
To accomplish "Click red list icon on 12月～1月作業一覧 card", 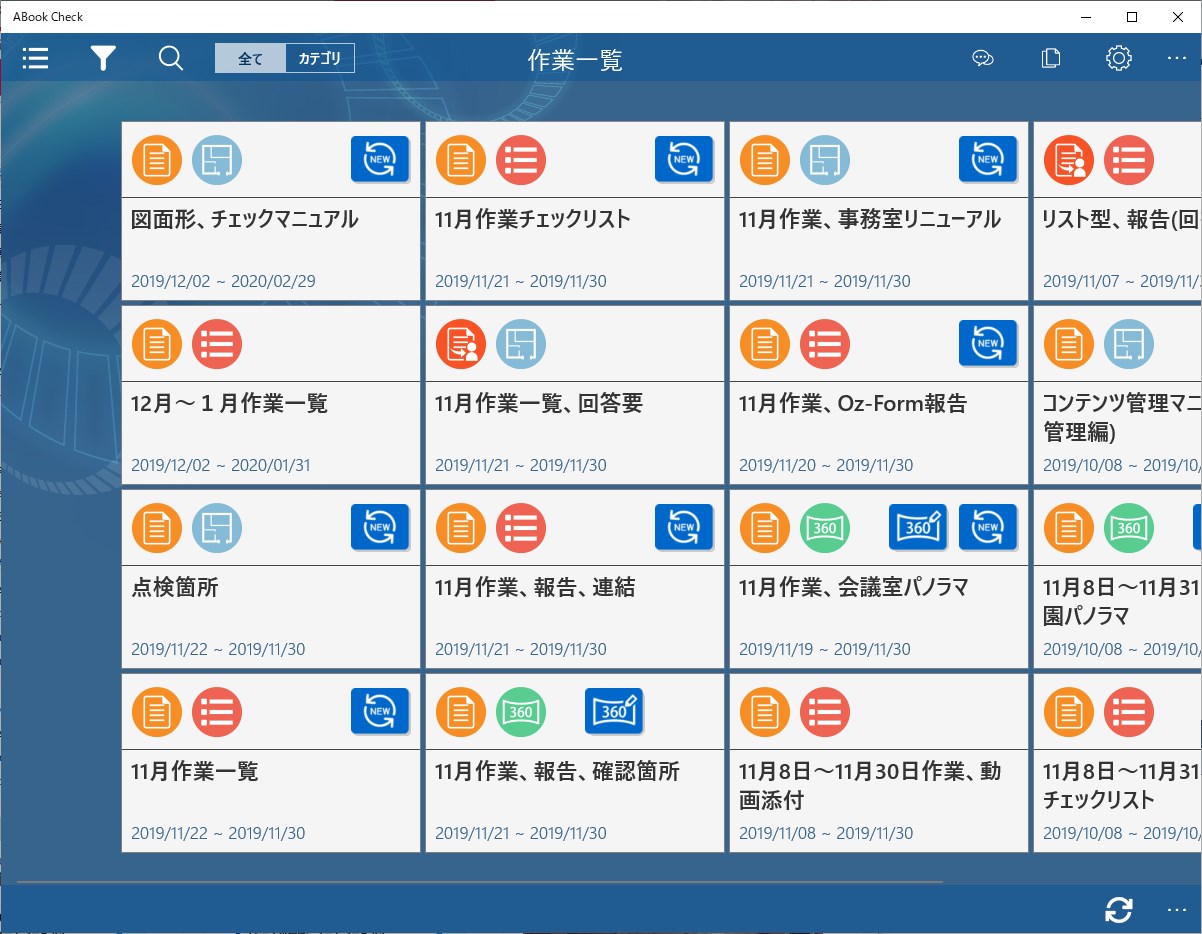I will click(x=217, y=344).
